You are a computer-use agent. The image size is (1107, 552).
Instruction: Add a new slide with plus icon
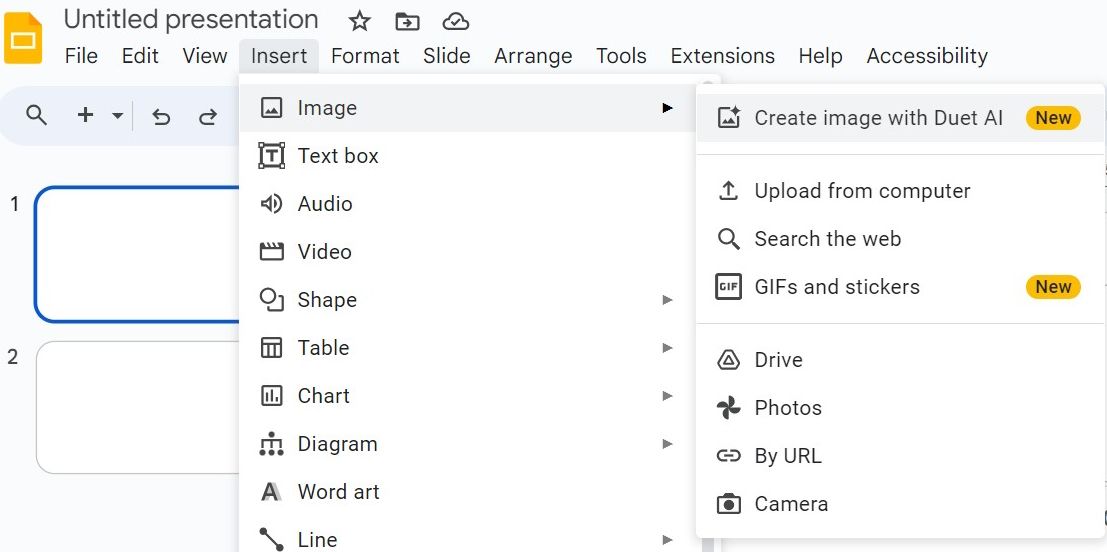point(86,115)
